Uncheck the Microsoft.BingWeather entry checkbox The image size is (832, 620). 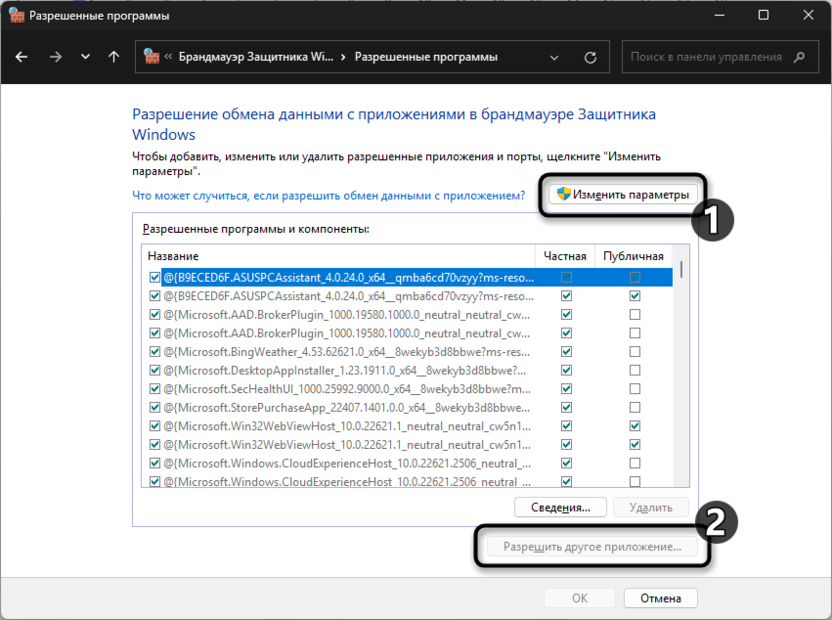point(154,351)
